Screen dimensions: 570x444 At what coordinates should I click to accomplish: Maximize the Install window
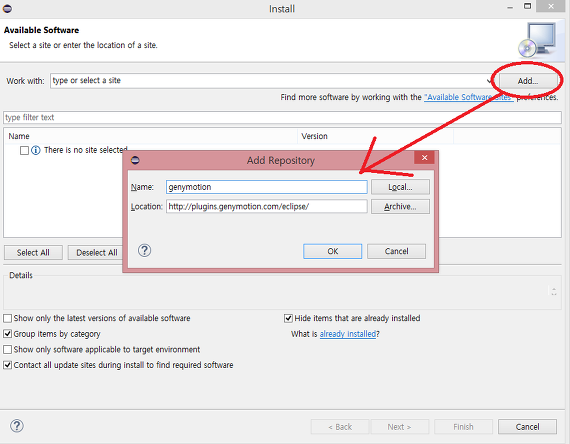pos(527,7)
